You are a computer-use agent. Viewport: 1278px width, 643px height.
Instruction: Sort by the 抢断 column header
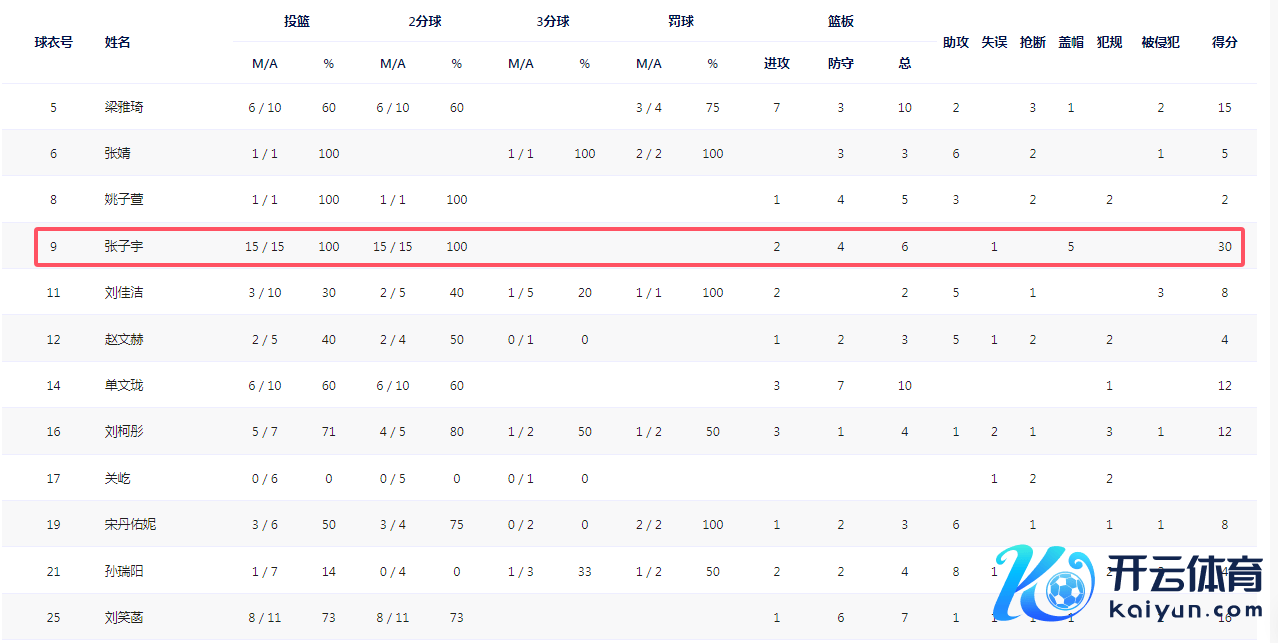(x=1033, y=42)
